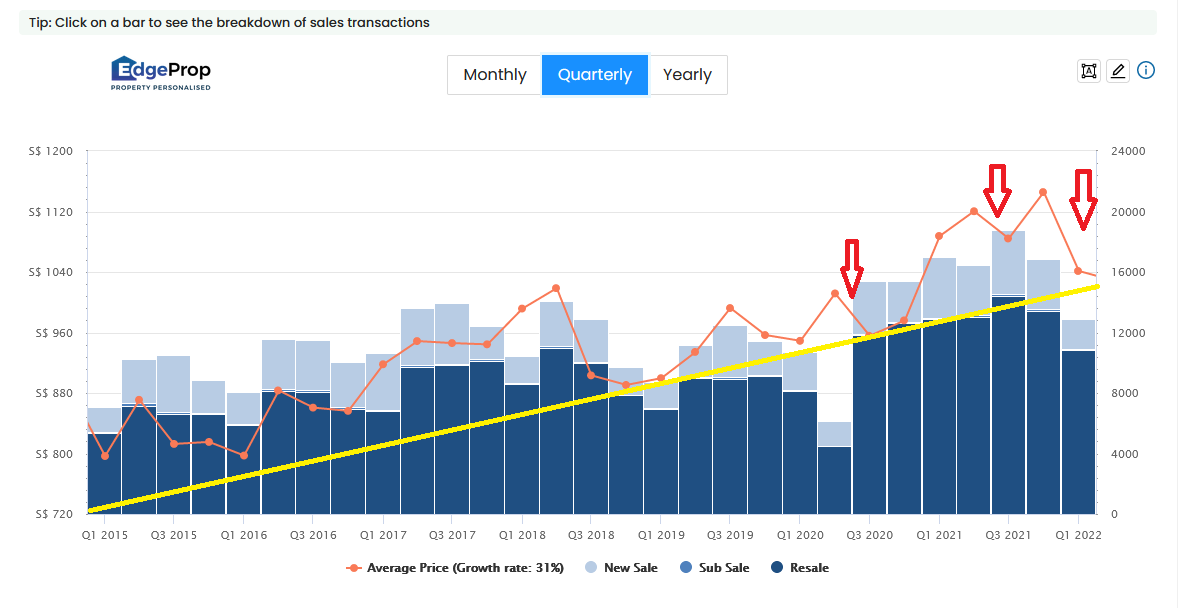
Task: Click the Resale bar above Q1 2022
Action: (1078, 433)
